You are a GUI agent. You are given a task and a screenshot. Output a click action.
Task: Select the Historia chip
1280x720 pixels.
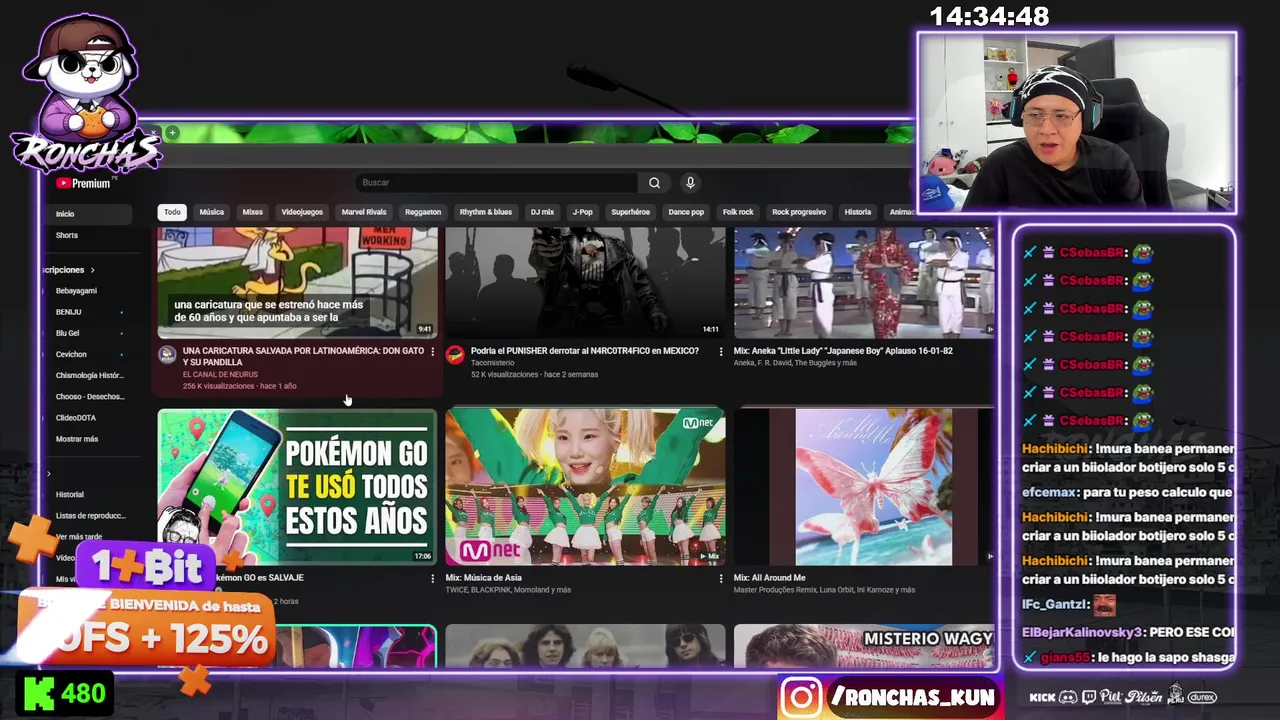click(x=858, y=212)
